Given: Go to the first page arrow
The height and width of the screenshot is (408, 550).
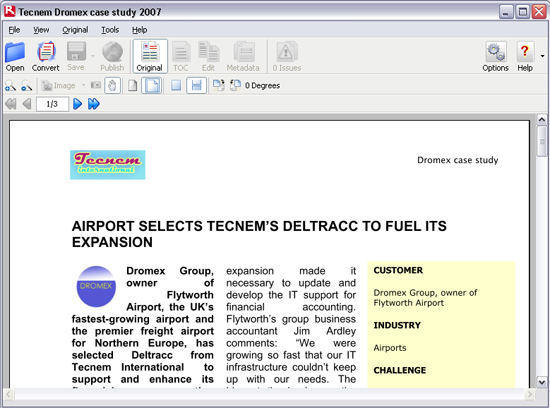Looking at the screenshot, I should (11, 104).
